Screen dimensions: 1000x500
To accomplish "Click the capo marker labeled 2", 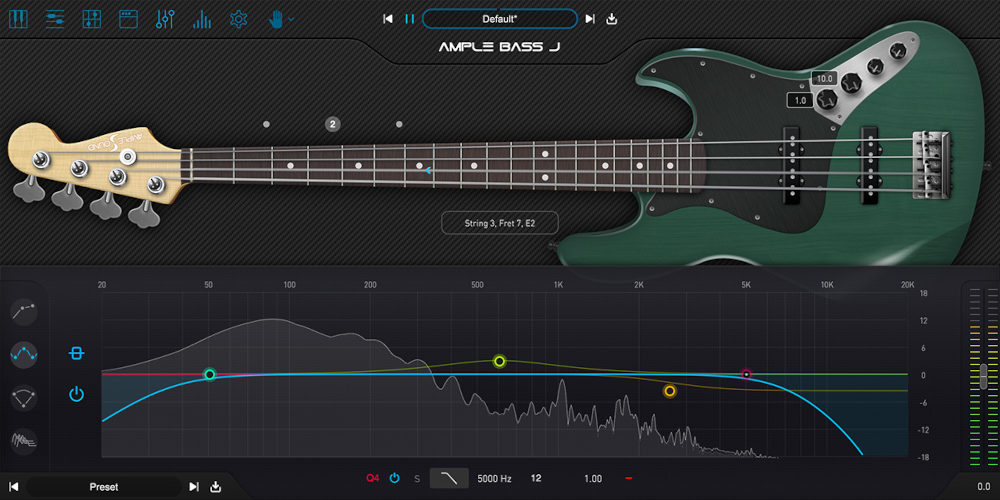I will (x=332, y=124).
